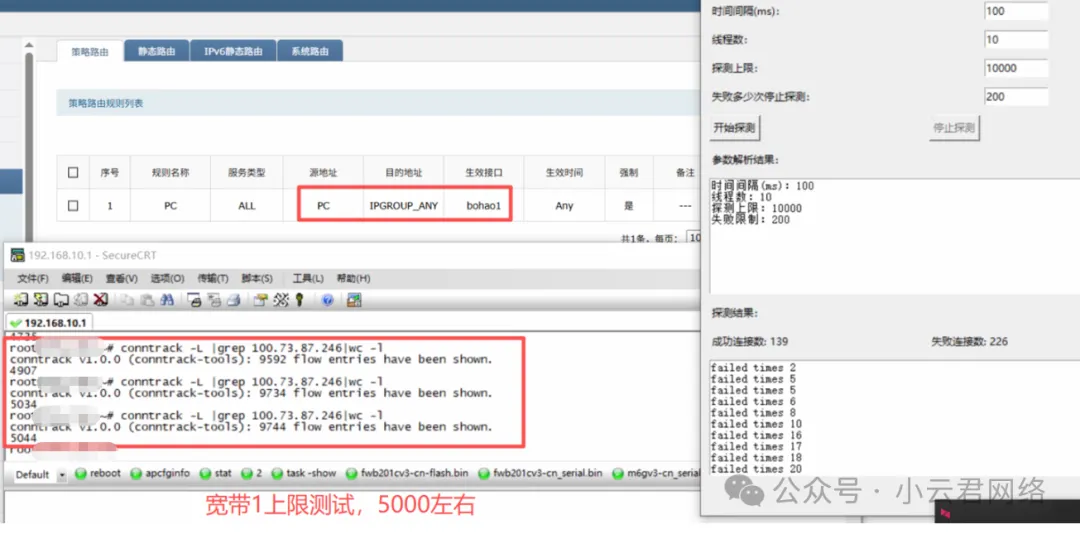The width and height of the screenshot is (1080, 534).
Task: Click the Help question mark toolbar icon
Action: (327, 300)
